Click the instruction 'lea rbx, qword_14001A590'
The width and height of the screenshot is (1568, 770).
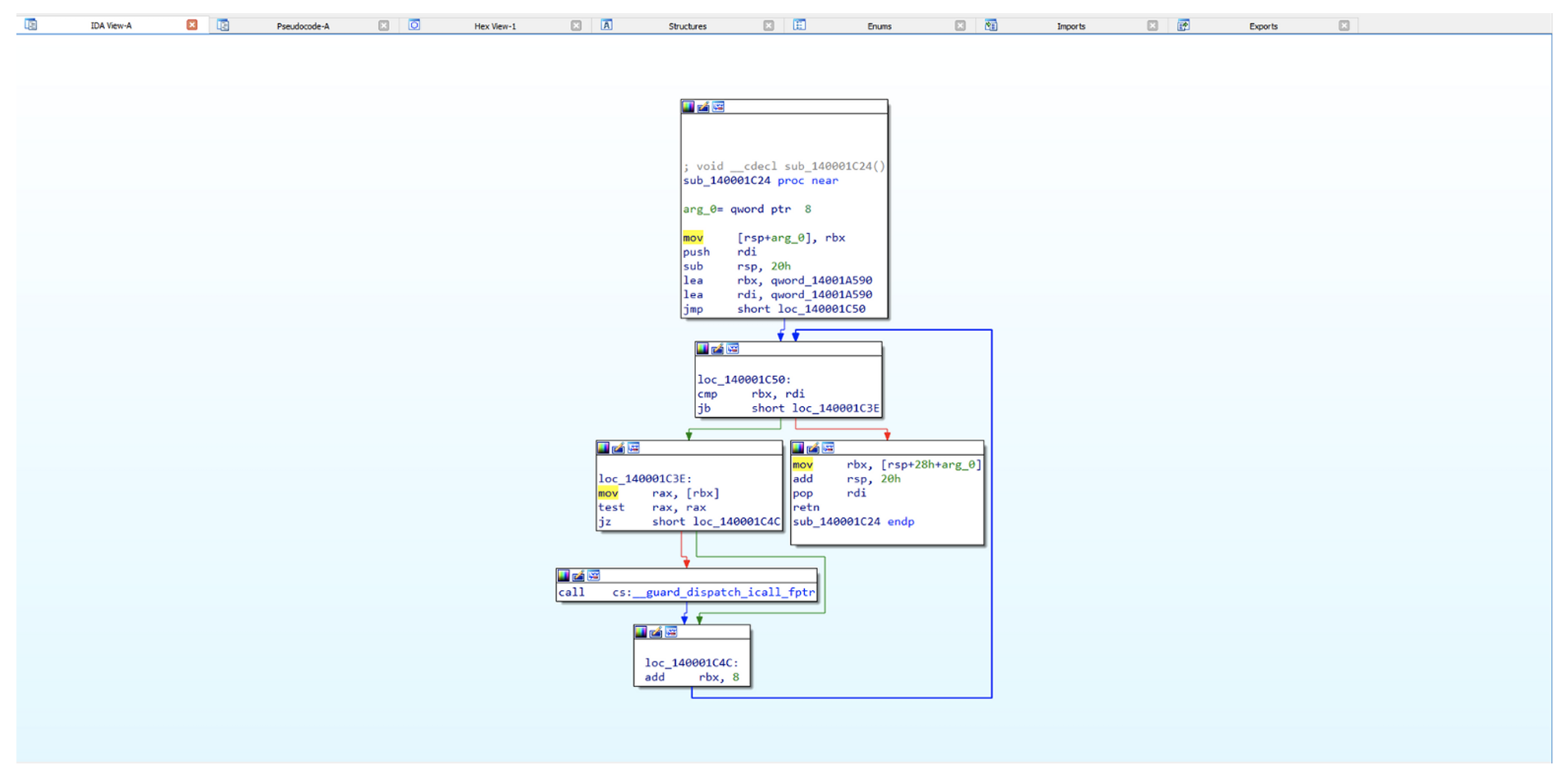778,281
